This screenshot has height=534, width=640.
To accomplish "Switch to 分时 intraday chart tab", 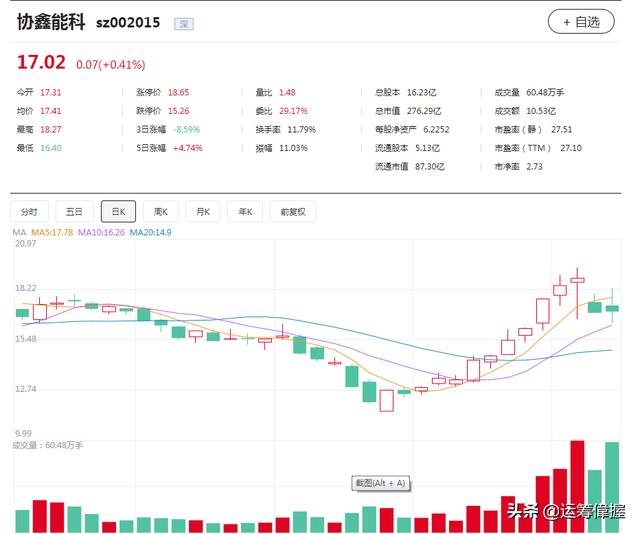I will tap(29, 211).
